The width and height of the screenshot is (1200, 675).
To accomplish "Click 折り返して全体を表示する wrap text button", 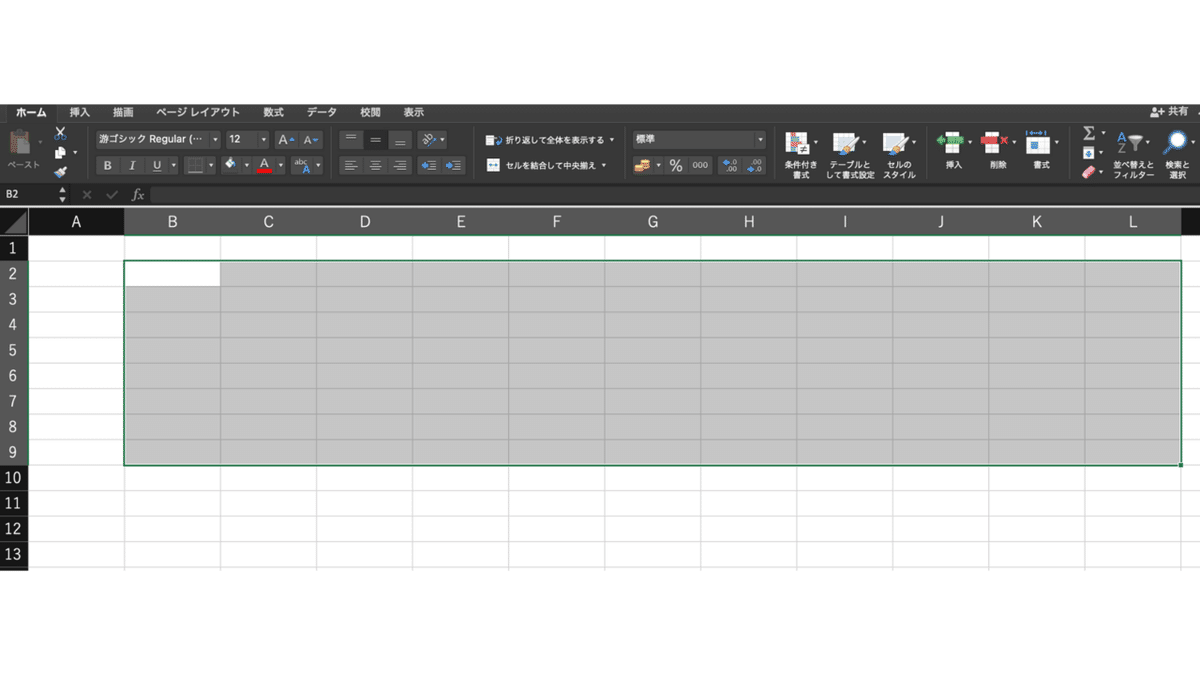I will (549, 140).
